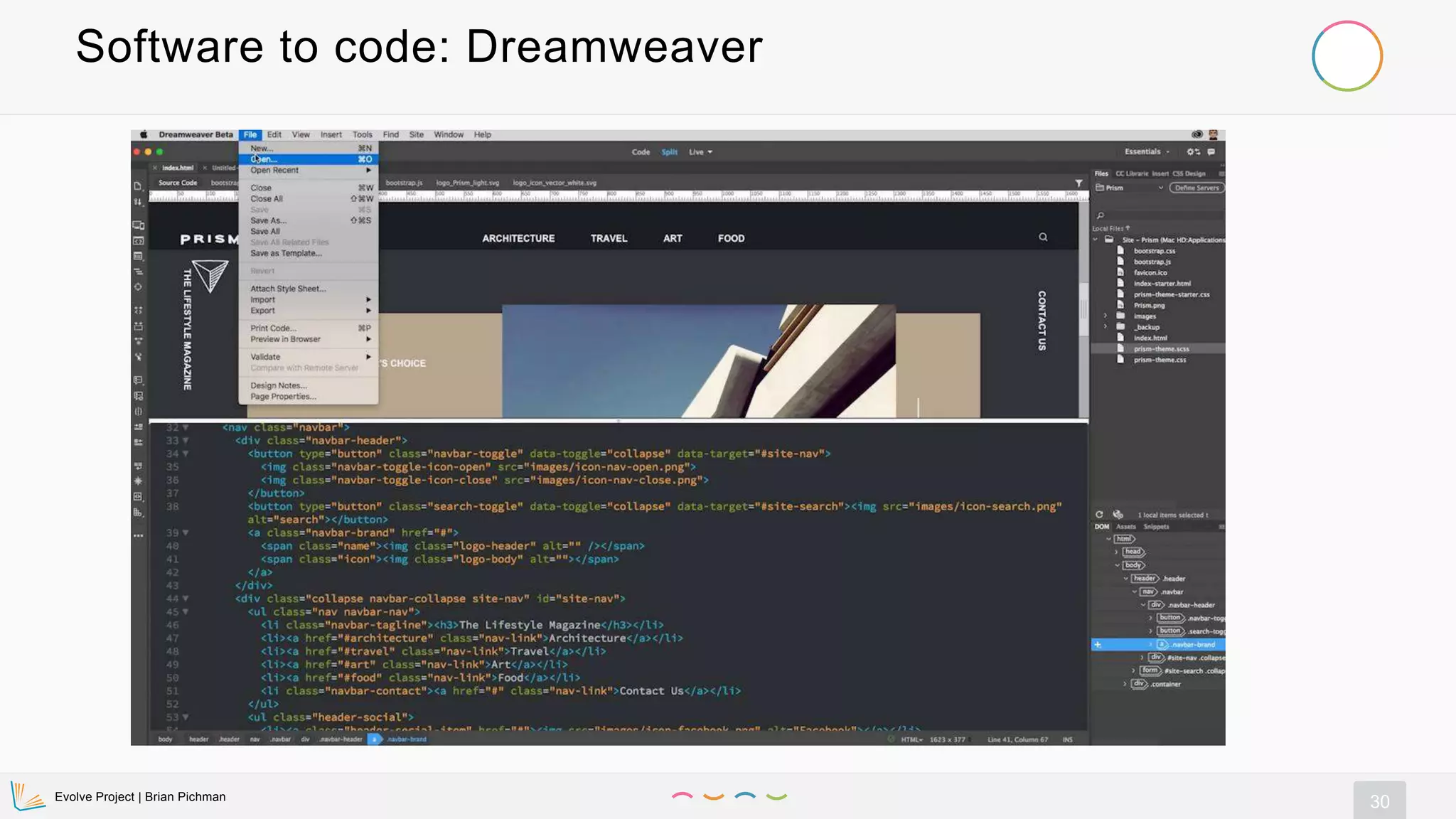Select prism-theme.scss in the Files list
Viewport: 1456px width, 819px height.
pos(1158,349)
